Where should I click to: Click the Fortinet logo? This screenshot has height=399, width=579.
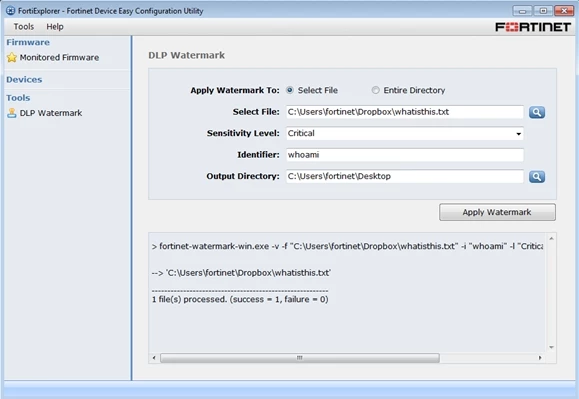pos(533,27)
